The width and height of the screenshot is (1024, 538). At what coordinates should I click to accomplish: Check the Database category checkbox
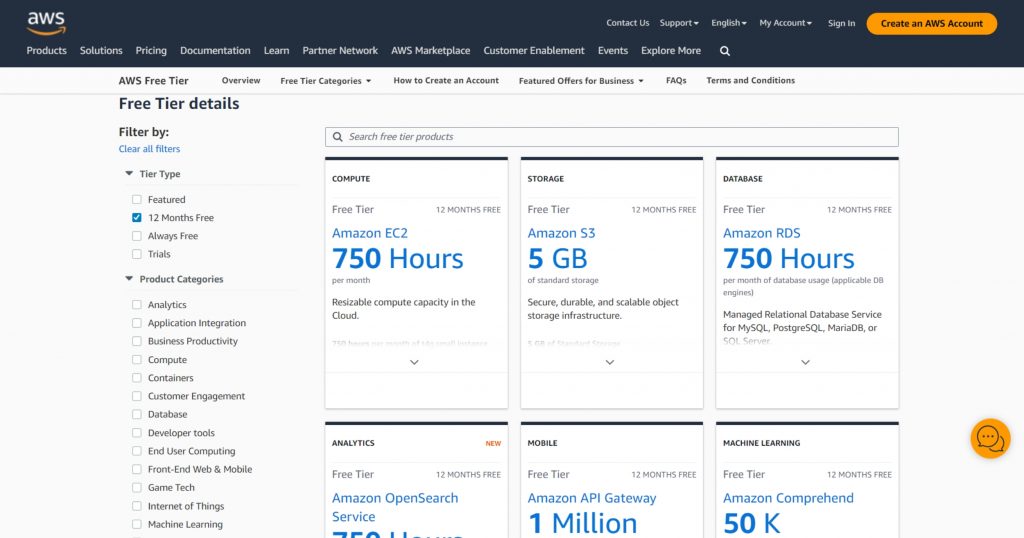coord(136,415)
